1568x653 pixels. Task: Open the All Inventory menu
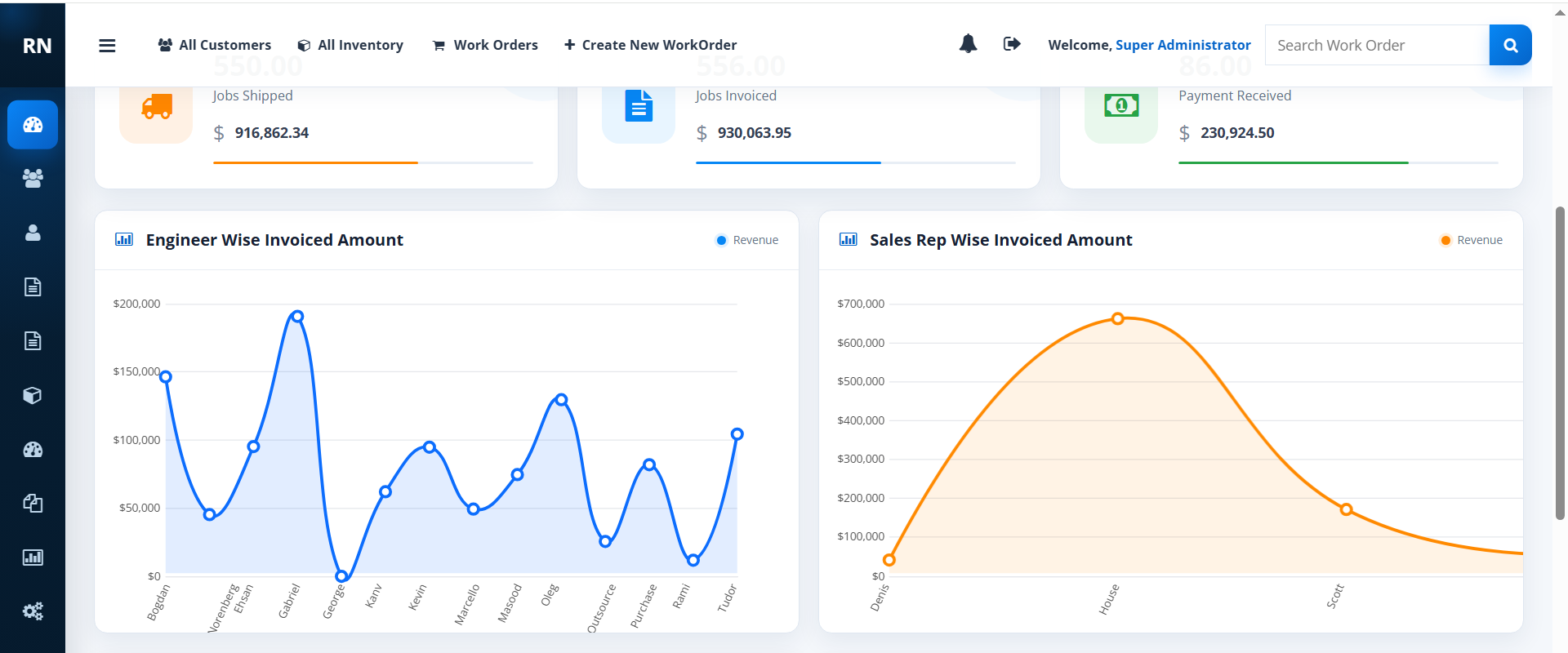coord(350,45)
